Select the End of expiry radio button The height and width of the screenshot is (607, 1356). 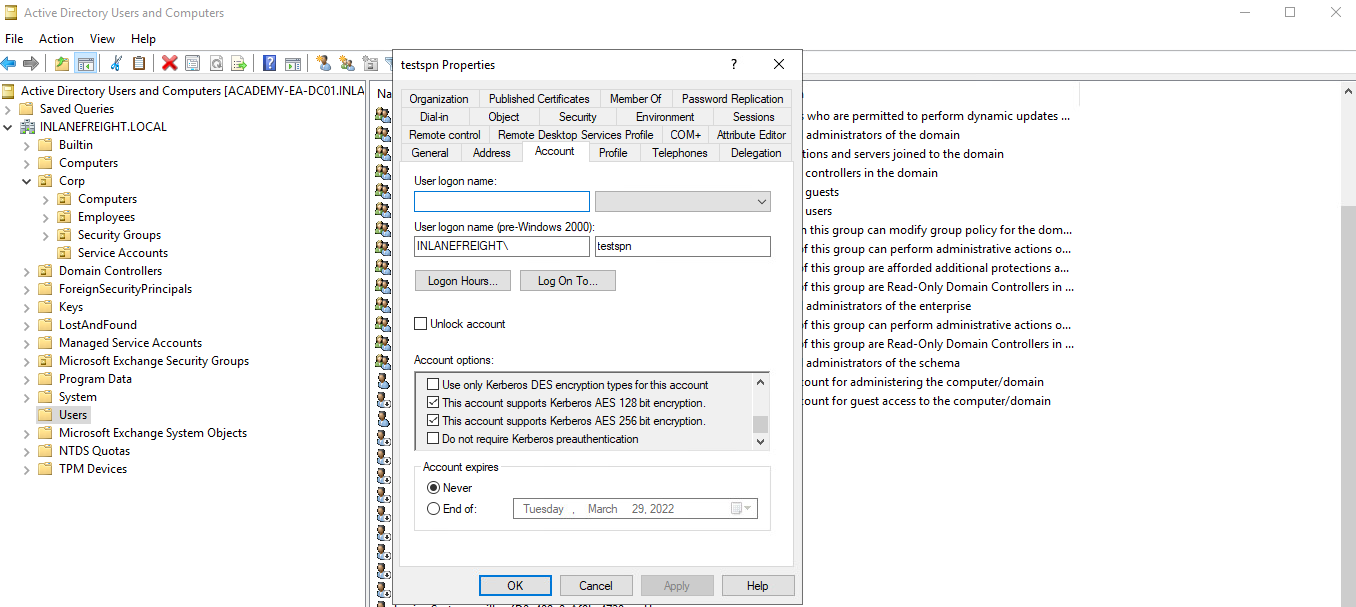433,508
